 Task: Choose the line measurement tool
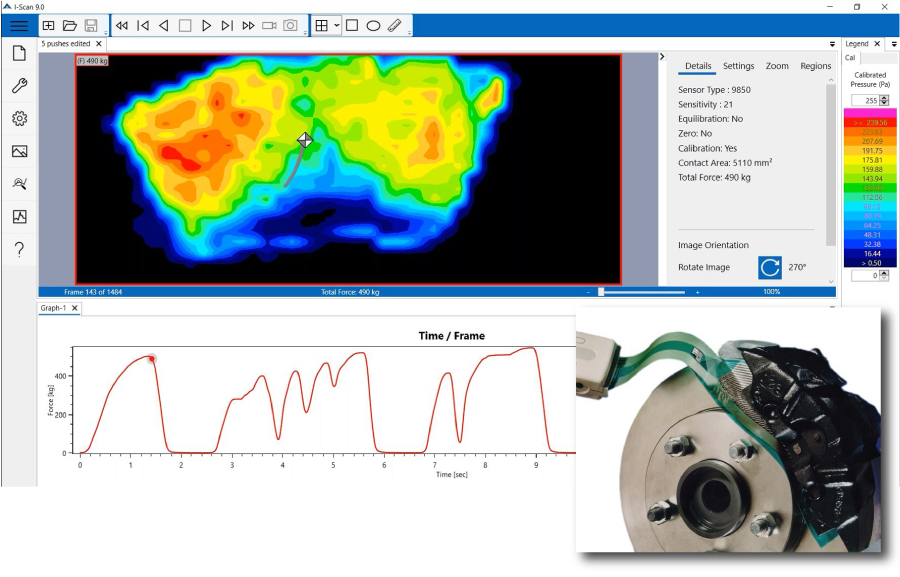pyautogui.click(x=395, y=26)
